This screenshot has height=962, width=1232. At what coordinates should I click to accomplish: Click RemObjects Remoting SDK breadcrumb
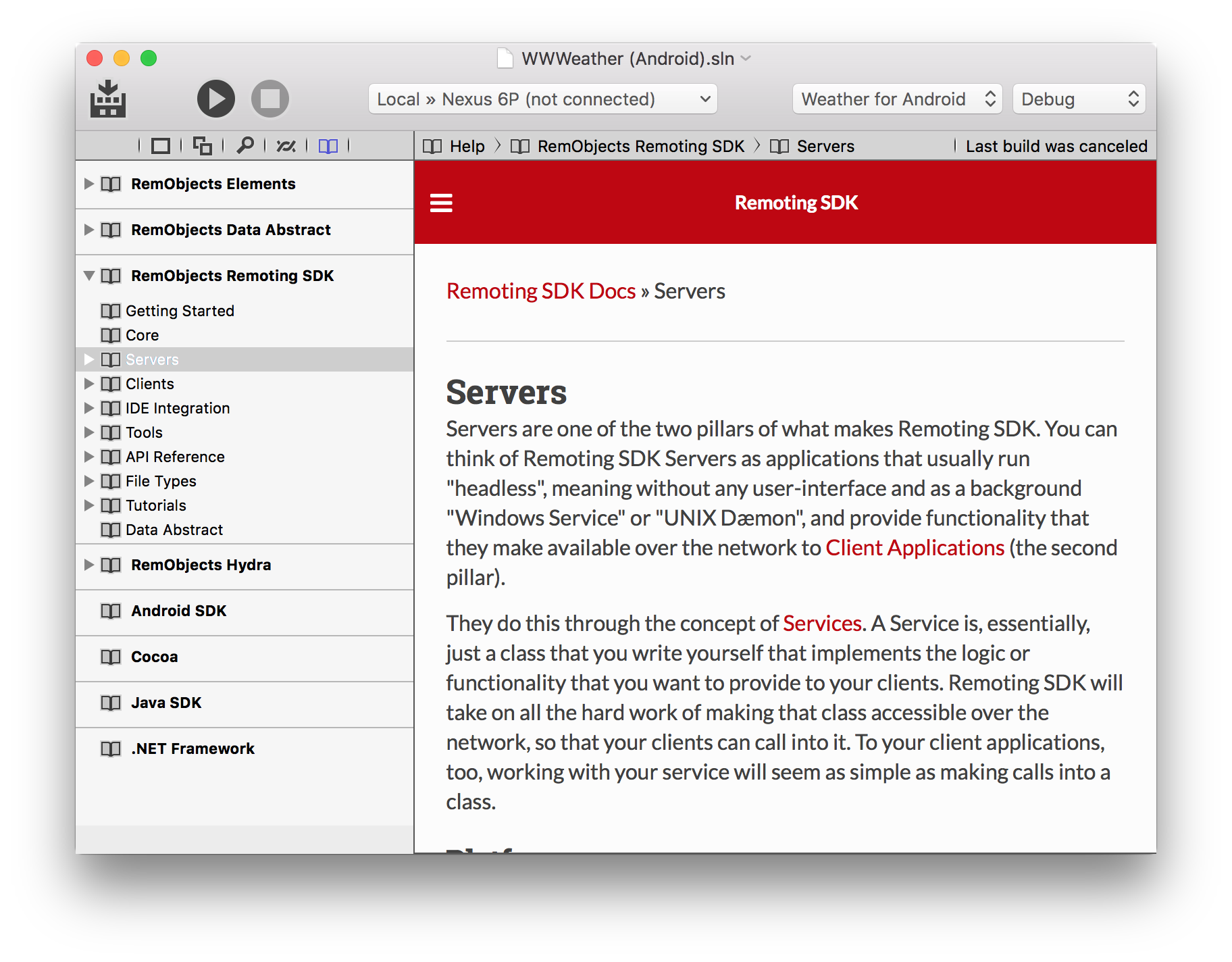[641, 147]
